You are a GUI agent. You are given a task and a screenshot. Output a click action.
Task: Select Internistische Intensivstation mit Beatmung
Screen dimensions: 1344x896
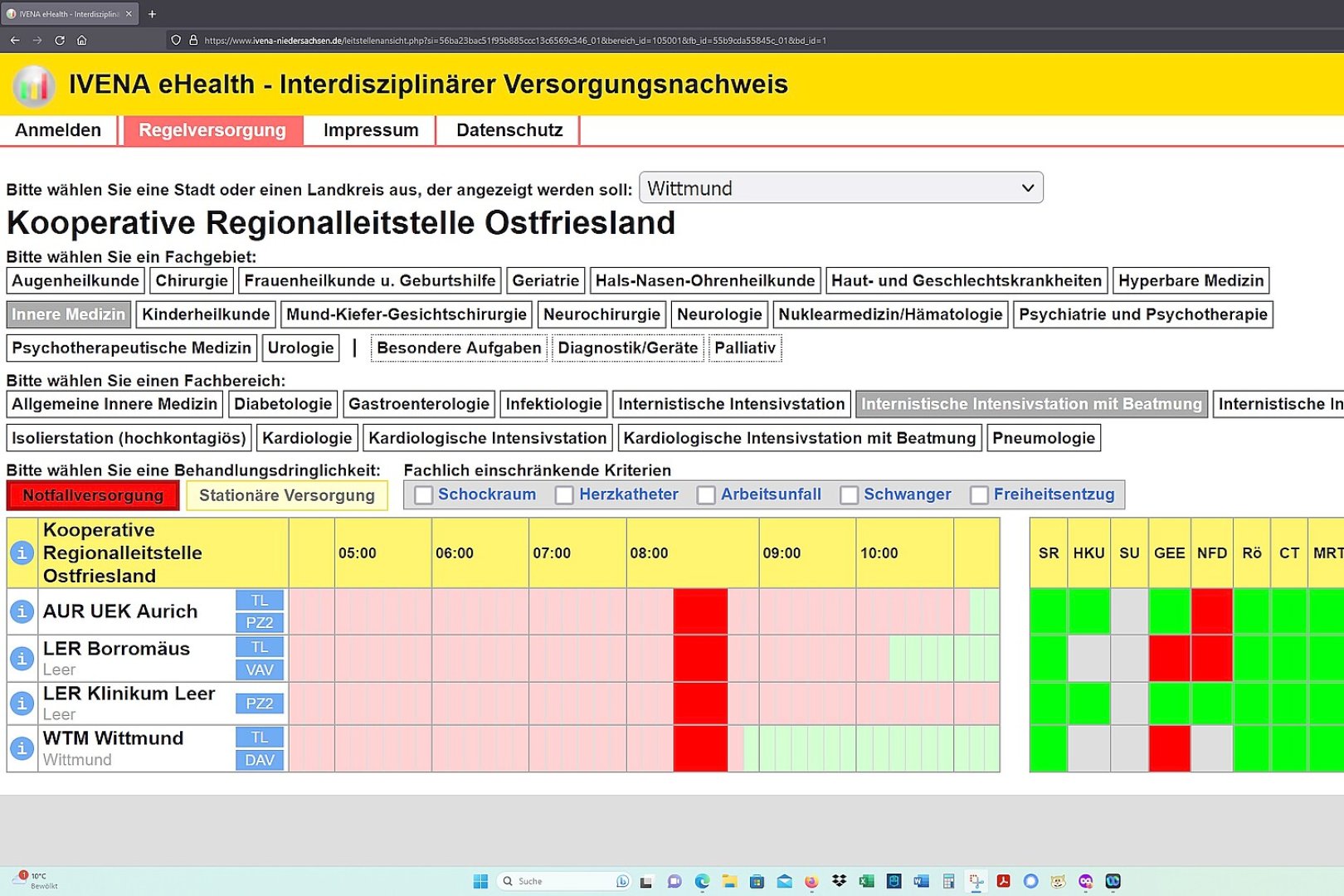coord(1031,404)
